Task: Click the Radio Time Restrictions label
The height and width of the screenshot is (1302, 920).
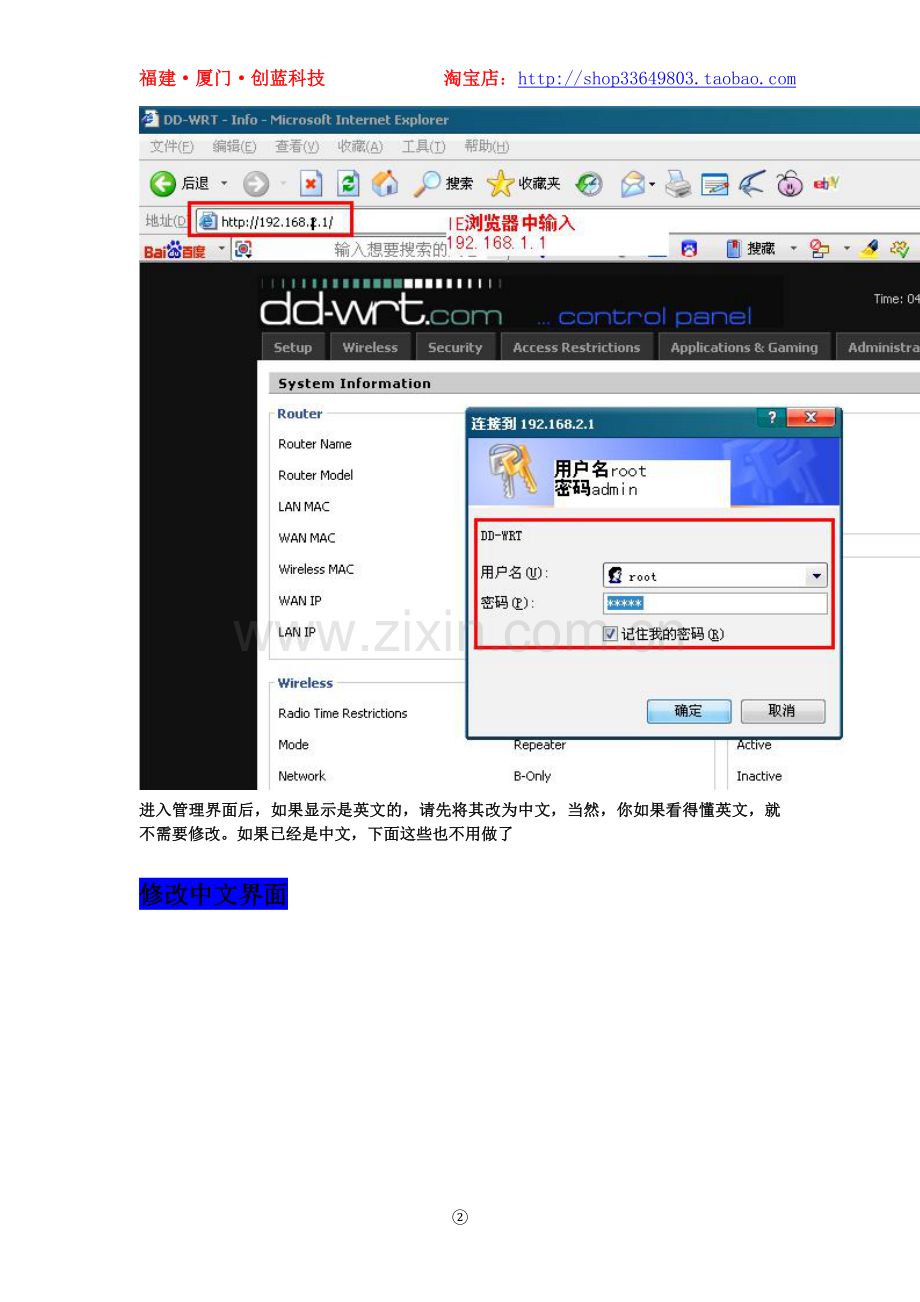Action: [x=343, y=713]
